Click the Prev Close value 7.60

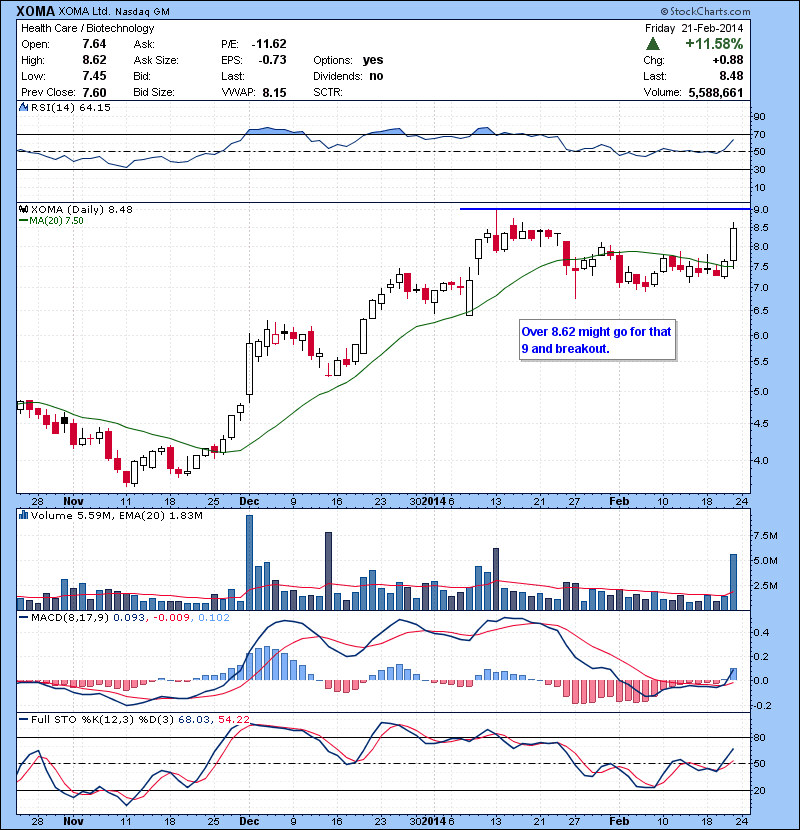pos(94,92)
